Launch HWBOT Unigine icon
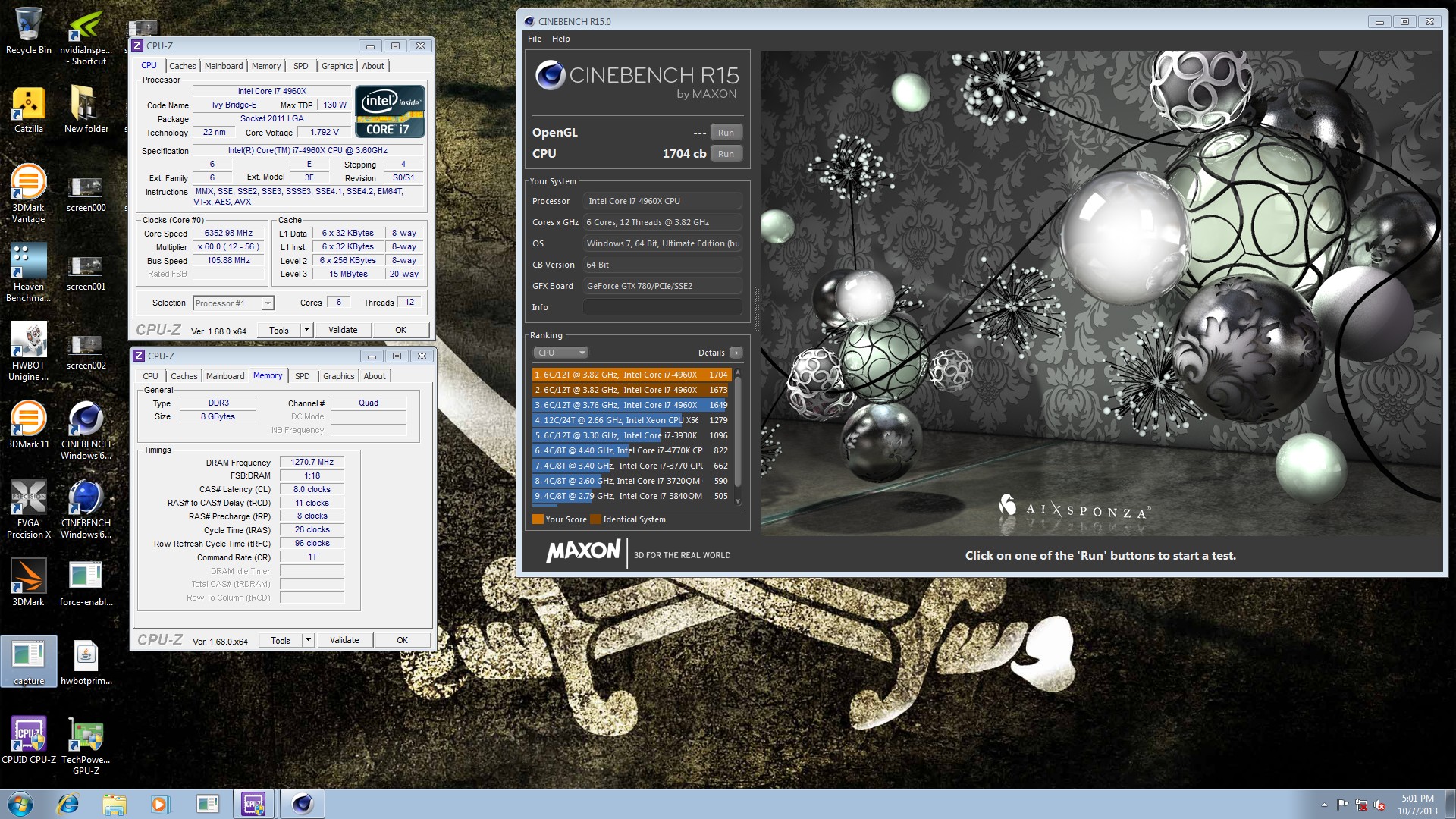The width and height of the screenshot is (1456, 819). point(29,351)
